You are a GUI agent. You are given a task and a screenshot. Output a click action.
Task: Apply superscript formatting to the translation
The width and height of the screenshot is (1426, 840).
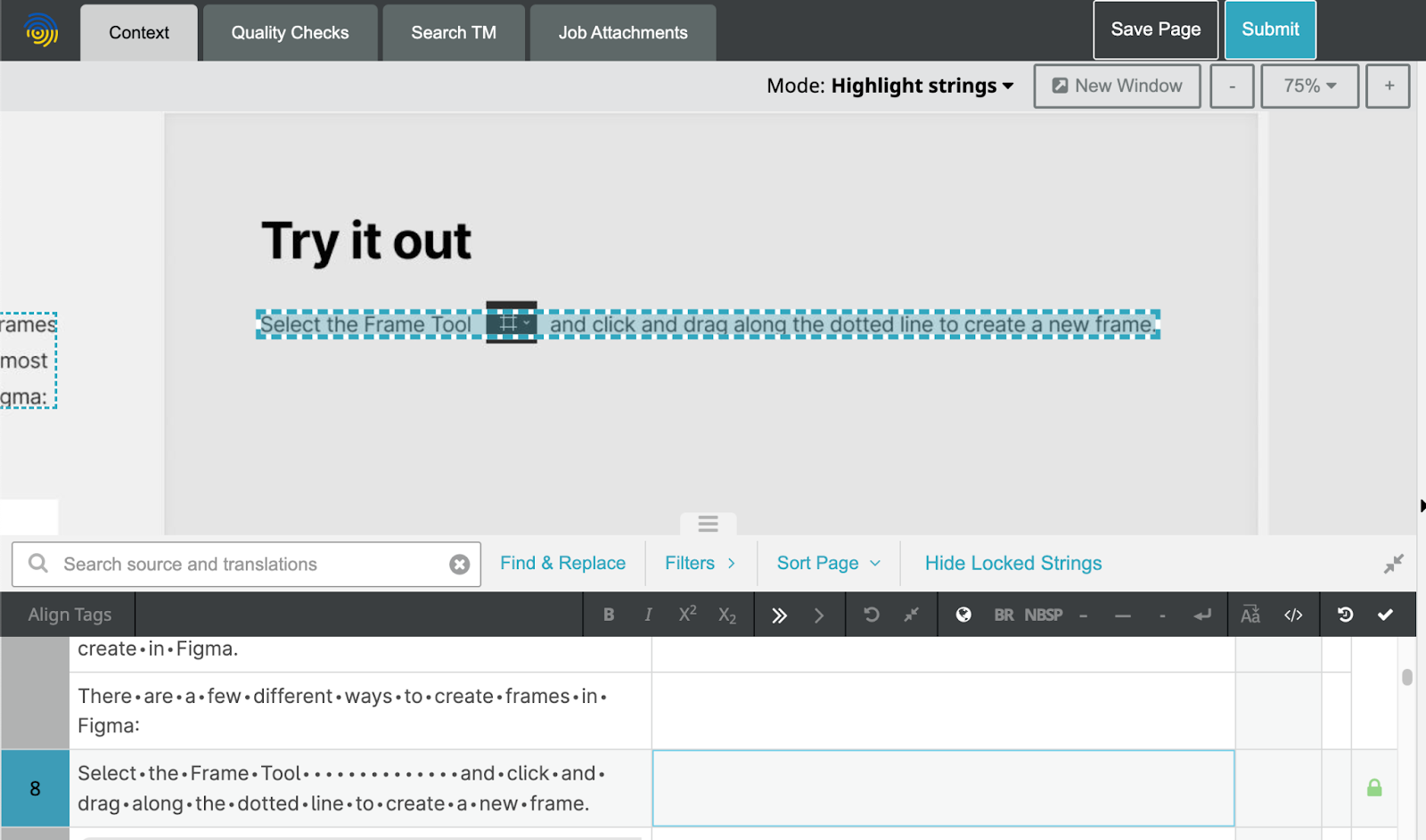coord(686,614)
